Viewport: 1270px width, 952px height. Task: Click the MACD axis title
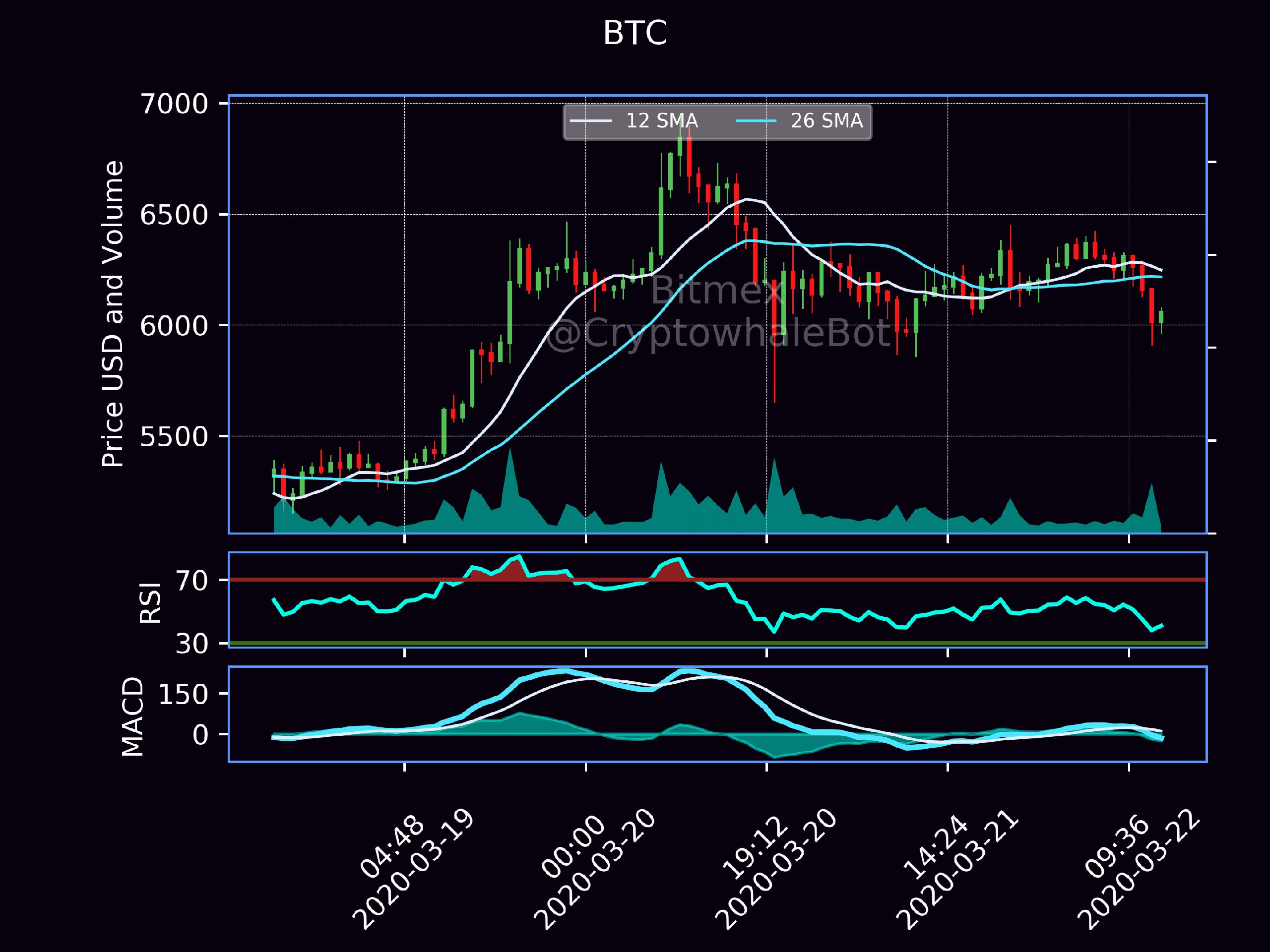pyautogui.click(x=132, y=716)
